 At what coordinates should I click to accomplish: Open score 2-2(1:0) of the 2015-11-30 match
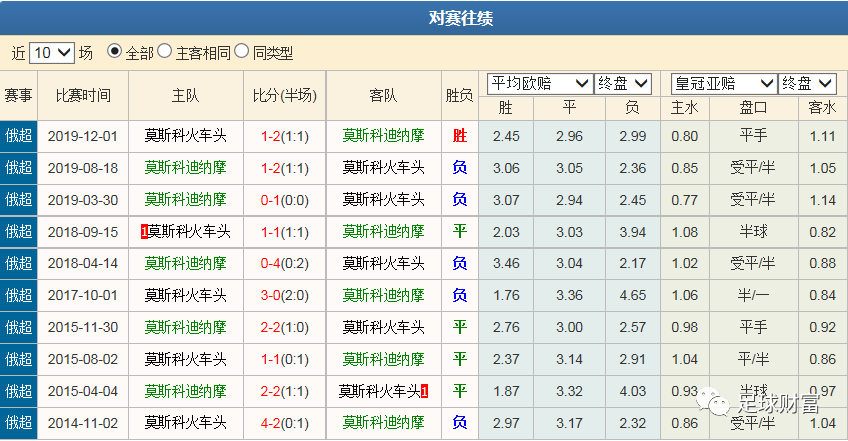click(284, 328)
